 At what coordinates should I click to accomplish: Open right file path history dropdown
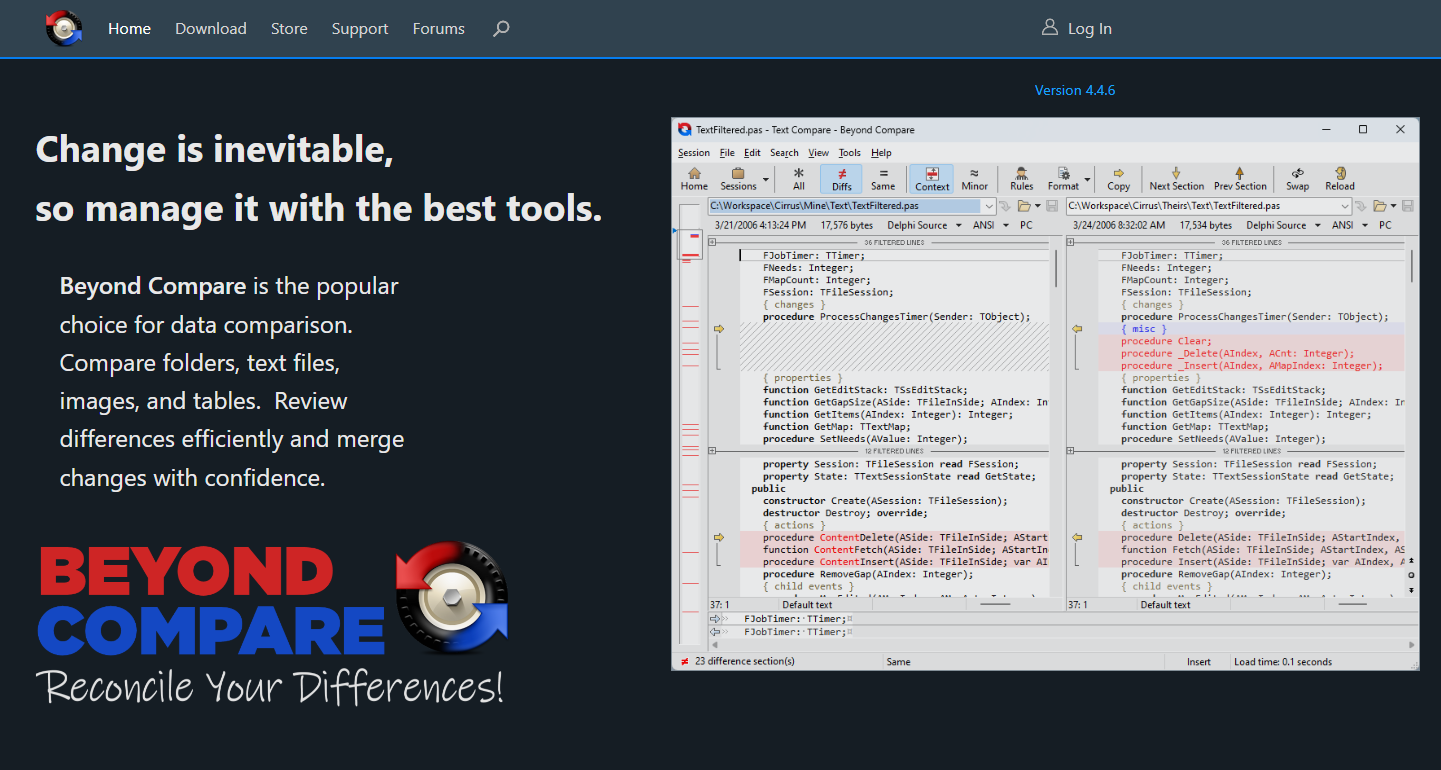point(1345,206)
